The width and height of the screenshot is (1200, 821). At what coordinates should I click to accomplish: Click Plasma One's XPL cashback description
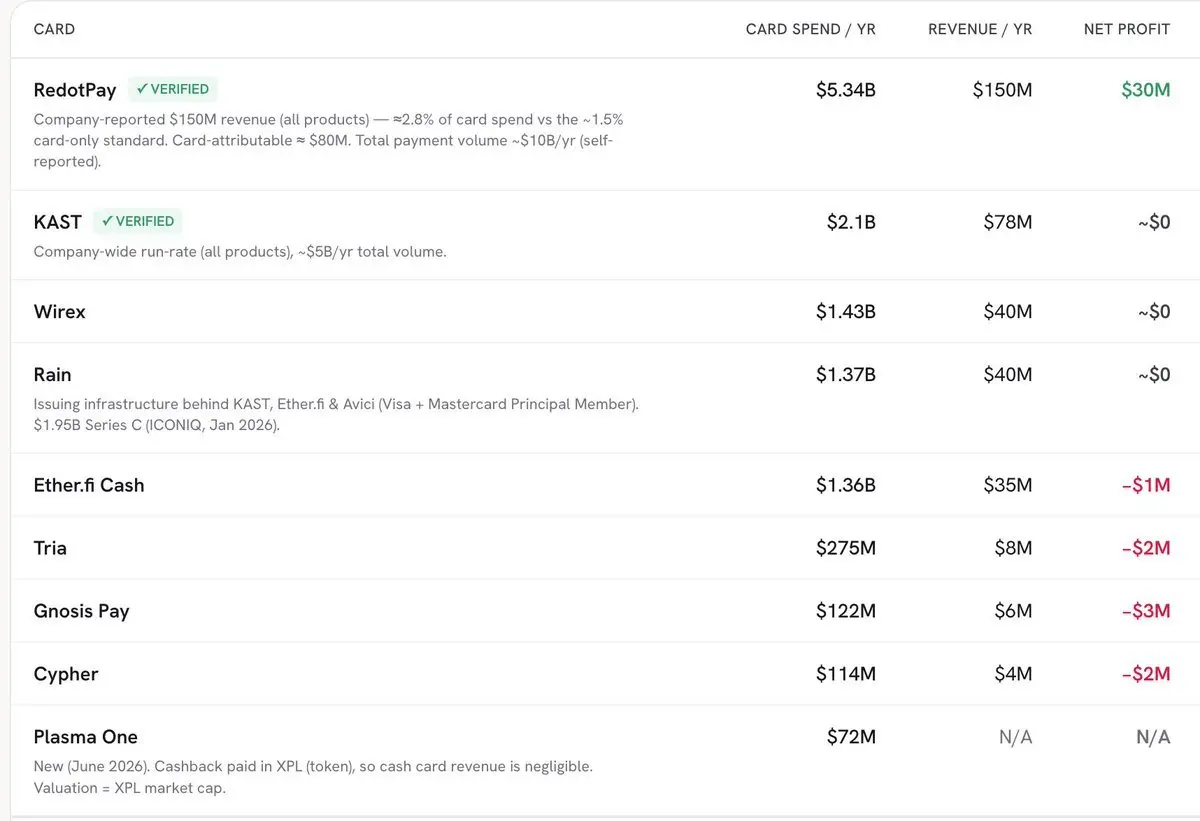(x=313, y=777)
